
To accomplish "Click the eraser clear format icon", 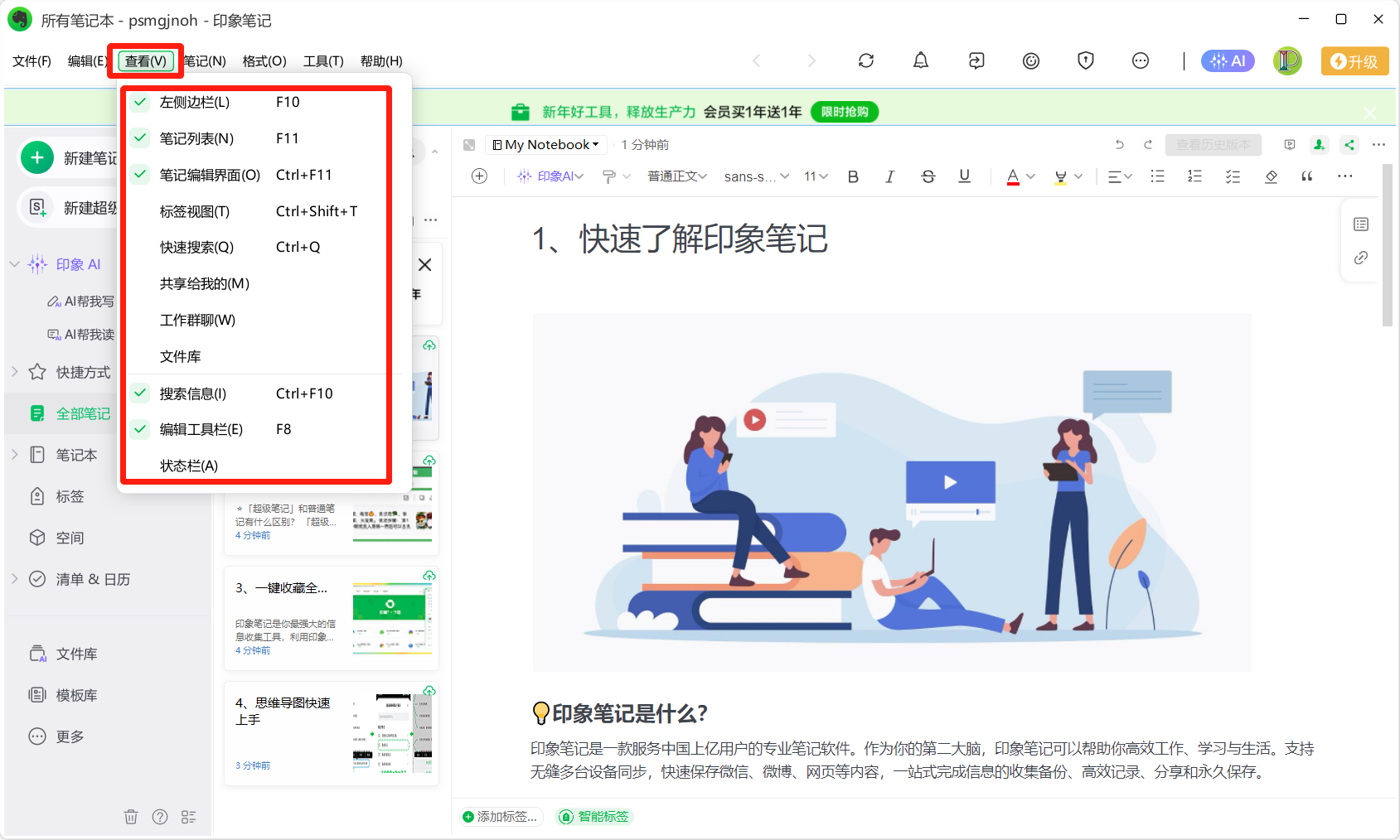I will point(1271,176).
